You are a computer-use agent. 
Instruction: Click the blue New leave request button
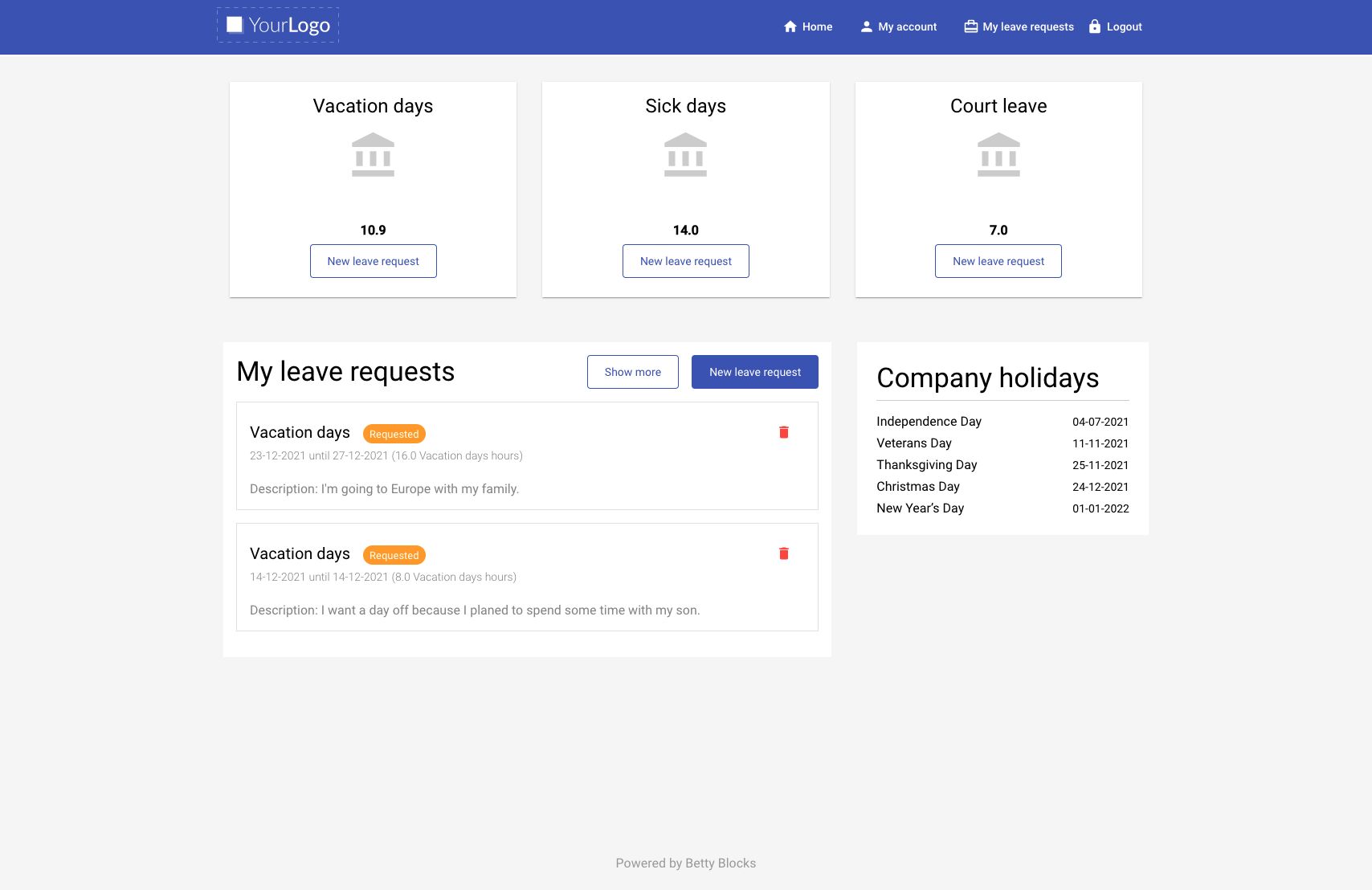click(x=754, y=372)
